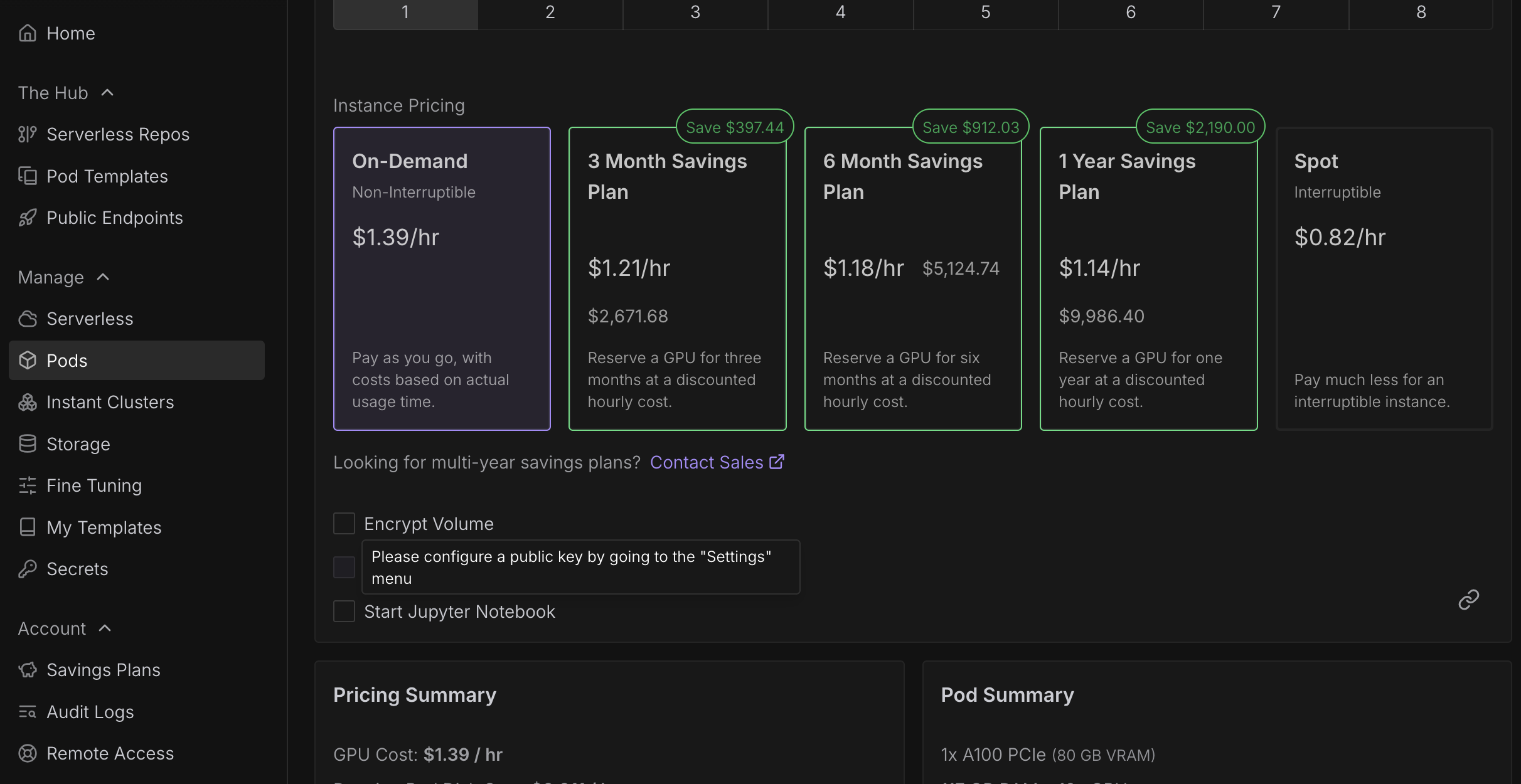This screenshot has width=1521, height=784.
Task: Select GPU count 4 segment
Action: [x=840, y=13]
